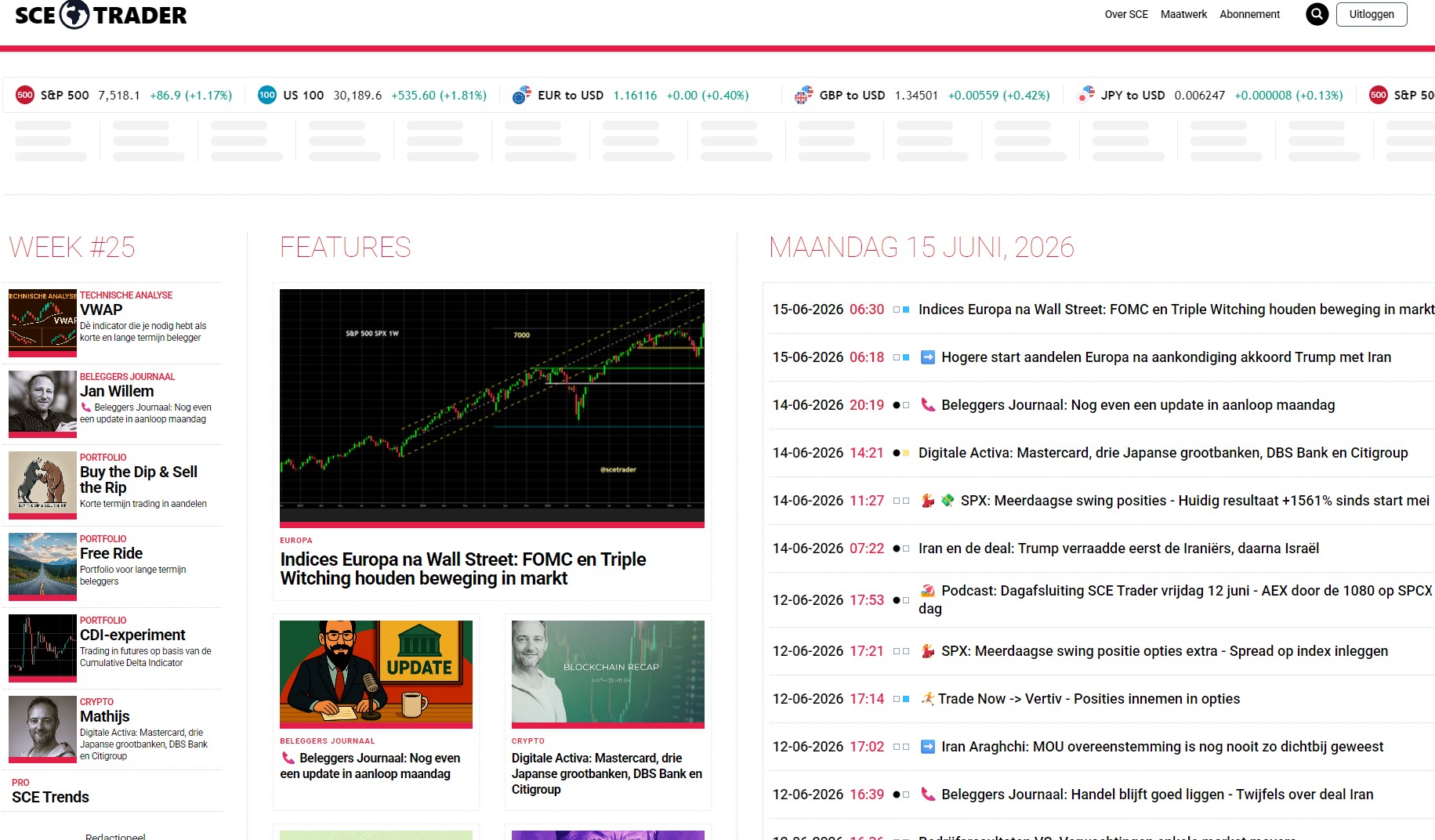
Task: Click the S&P 500 SPX chart feature image
Action: point(491,407)
